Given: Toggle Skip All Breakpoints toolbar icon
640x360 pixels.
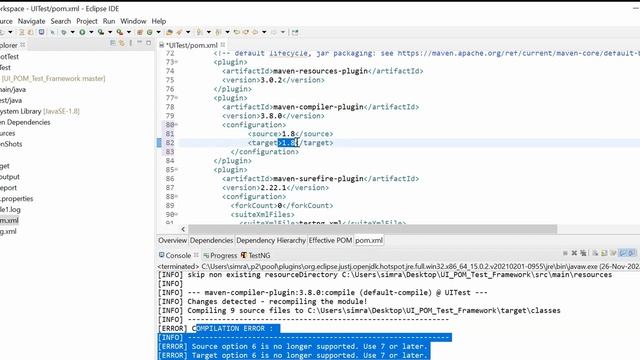Looking at the screenshot, I should (x=53, y=32).
